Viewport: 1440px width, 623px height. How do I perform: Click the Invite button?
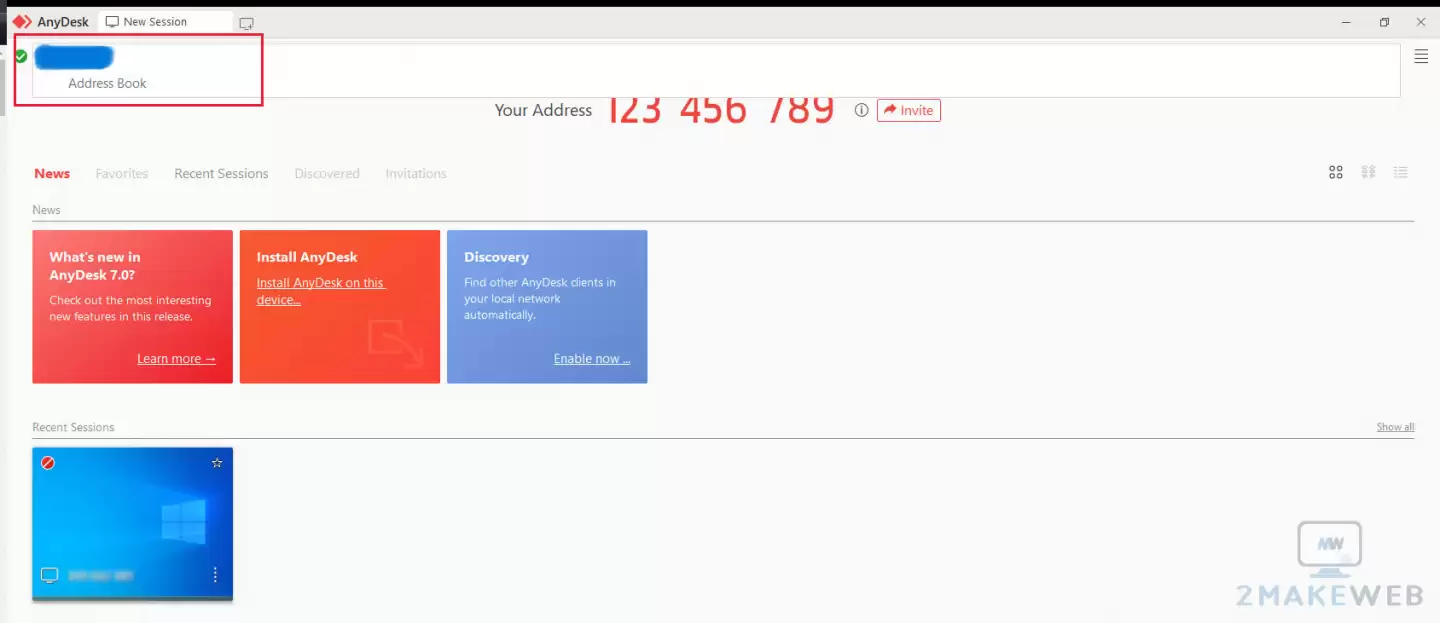click(909, 111)
